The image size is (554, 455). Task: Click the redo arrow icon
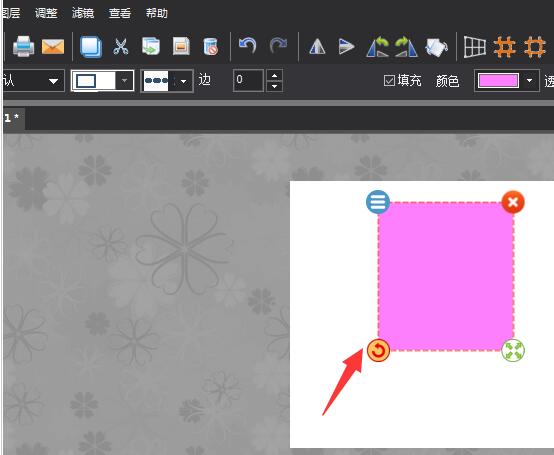tap(278, 46)
